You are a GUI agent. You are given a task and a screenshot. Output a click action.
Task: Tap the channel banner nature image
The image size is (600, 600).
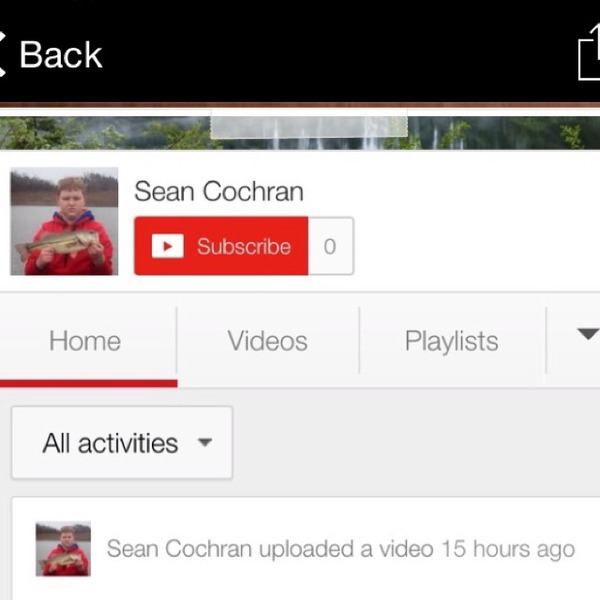click(300, 132)
